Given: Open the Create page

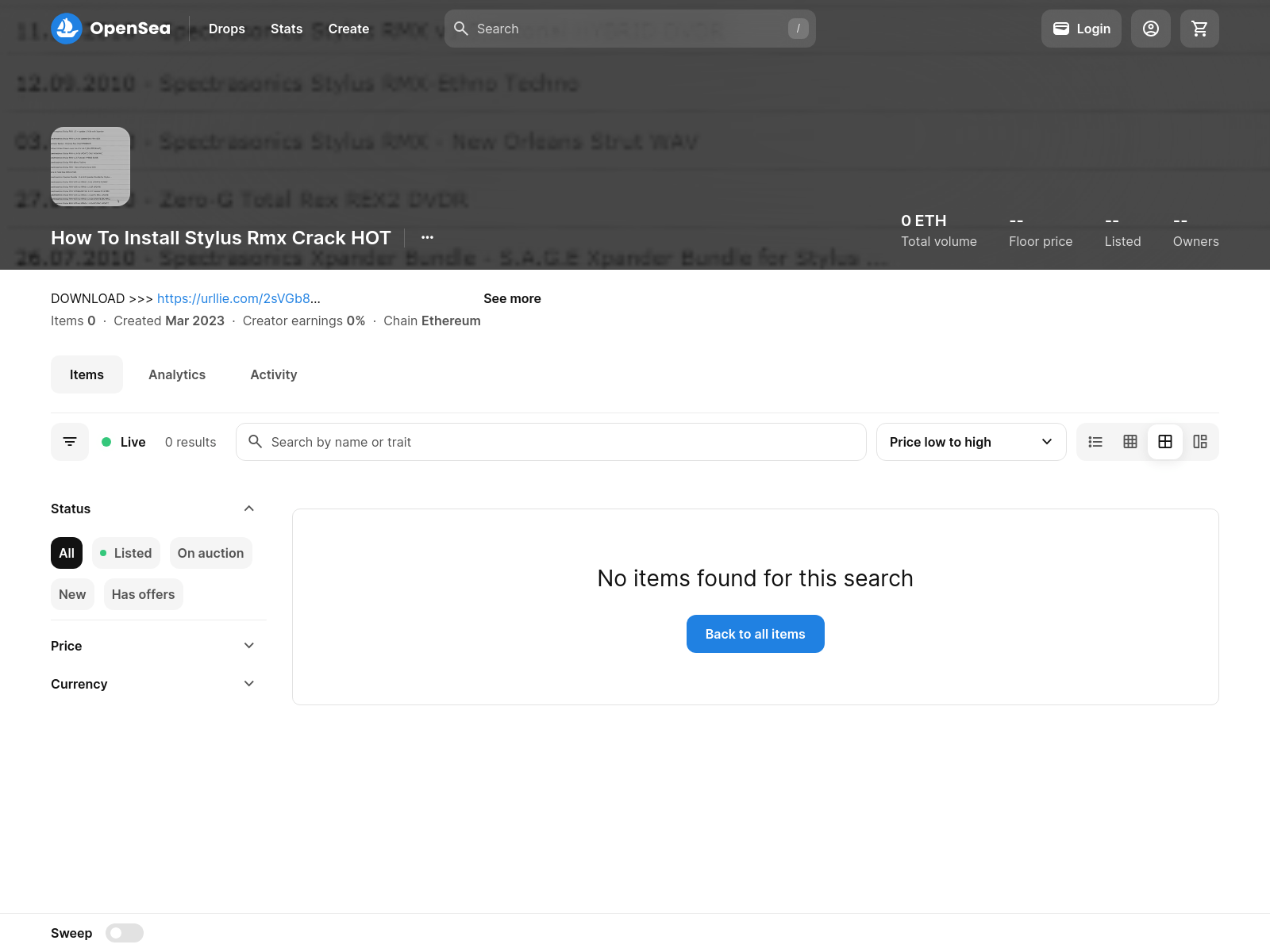Looking at the screenshot, I should [348, 29].
